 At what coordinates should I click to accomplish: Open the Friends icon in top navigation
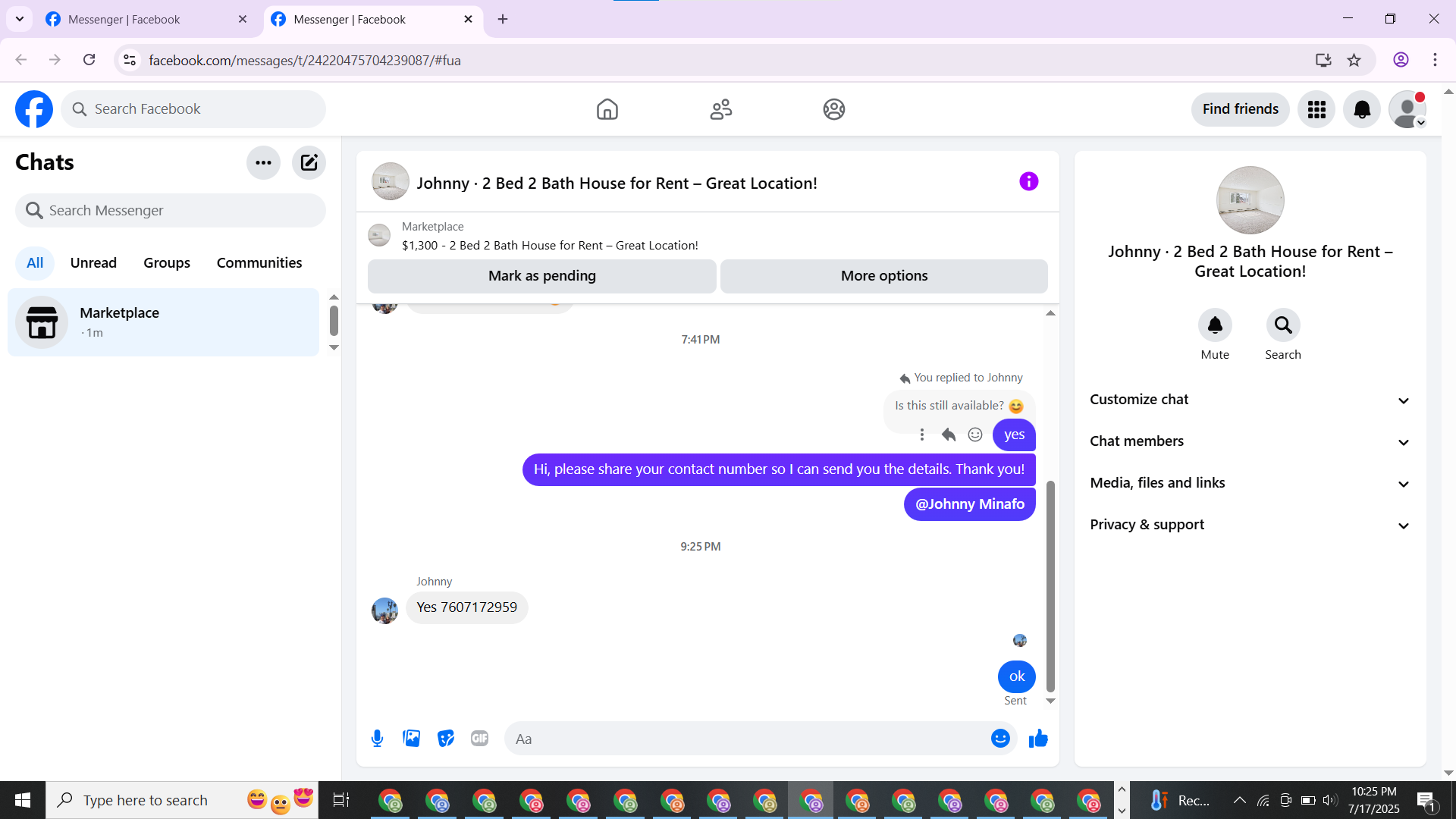tap(721, 109)
